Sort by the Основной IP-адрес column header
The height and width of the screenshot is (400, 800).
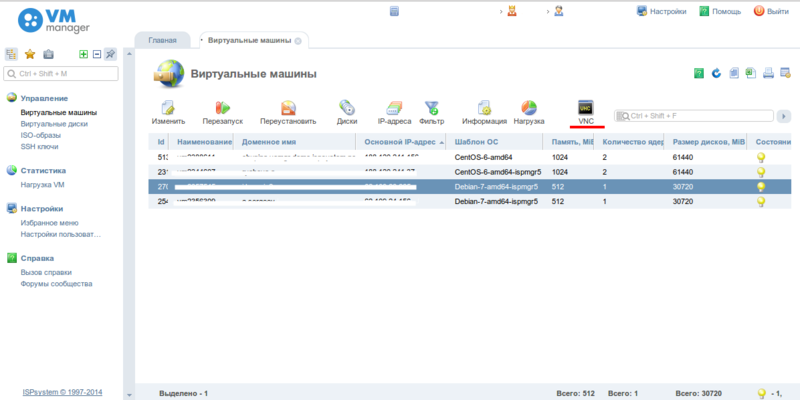click(x=401, y=142)
